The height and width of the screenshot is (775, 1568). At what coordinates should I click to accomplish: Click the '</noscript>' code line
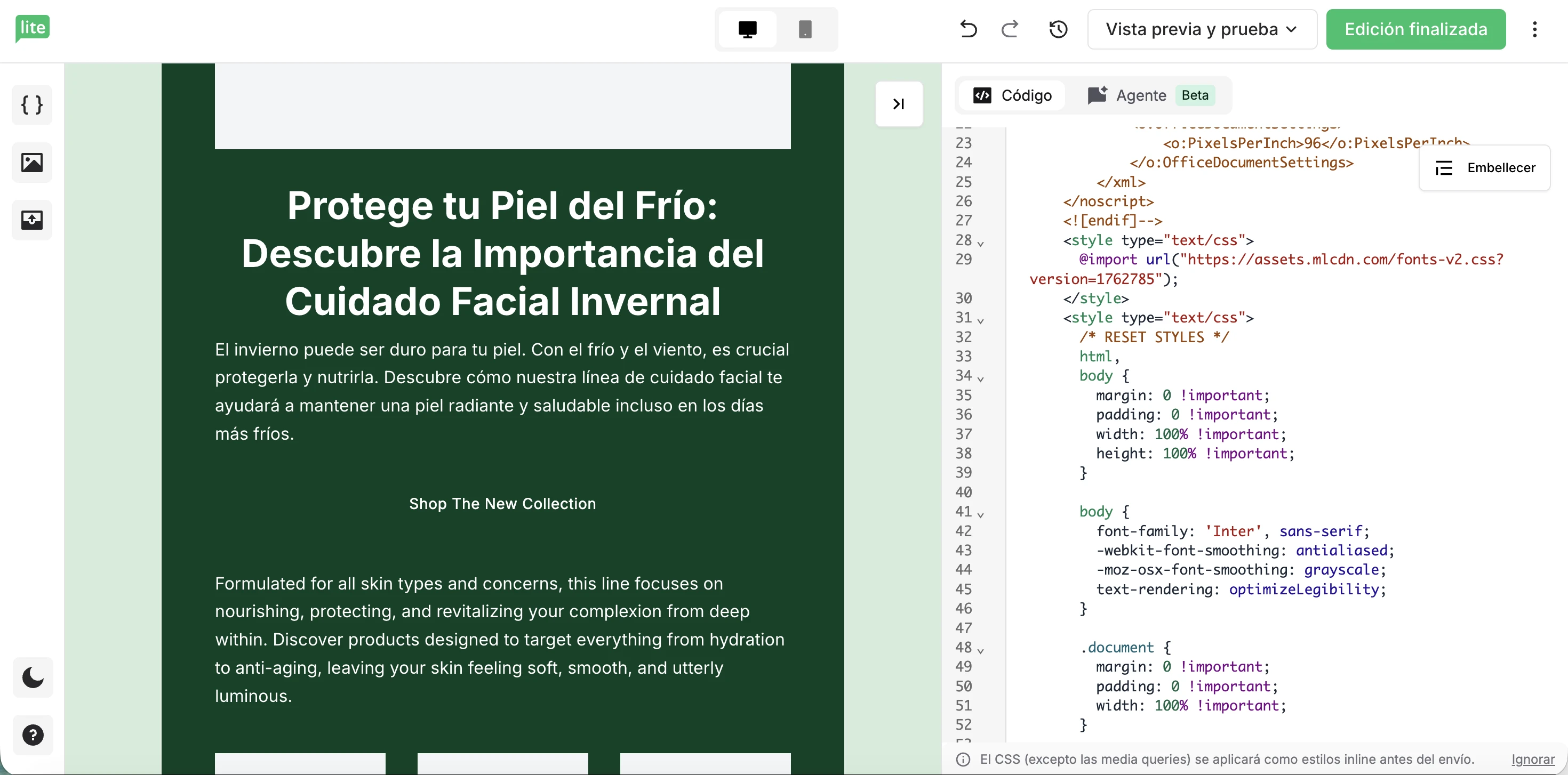coord(1108,201)
